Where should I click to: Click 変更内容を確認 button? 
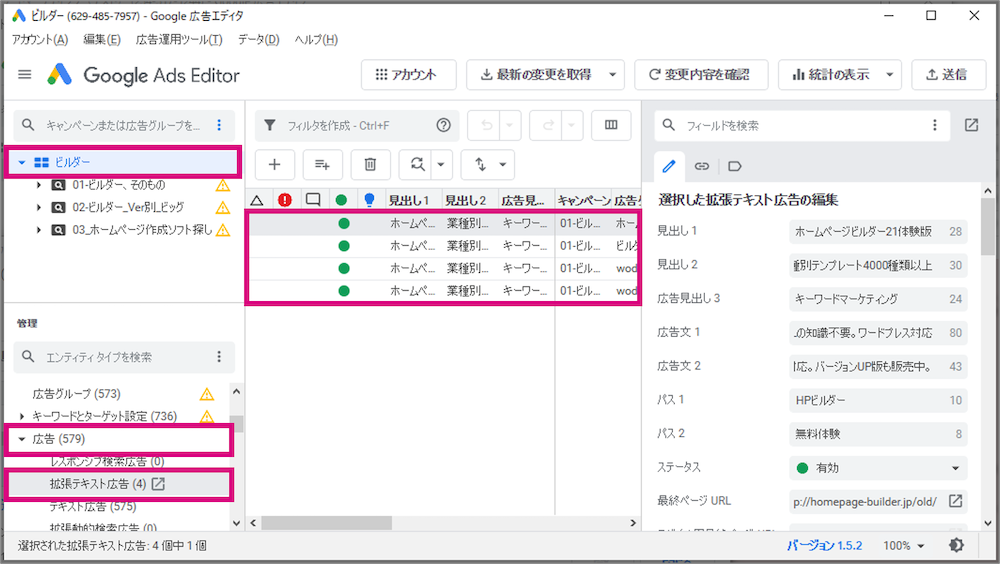click(701, 75)
